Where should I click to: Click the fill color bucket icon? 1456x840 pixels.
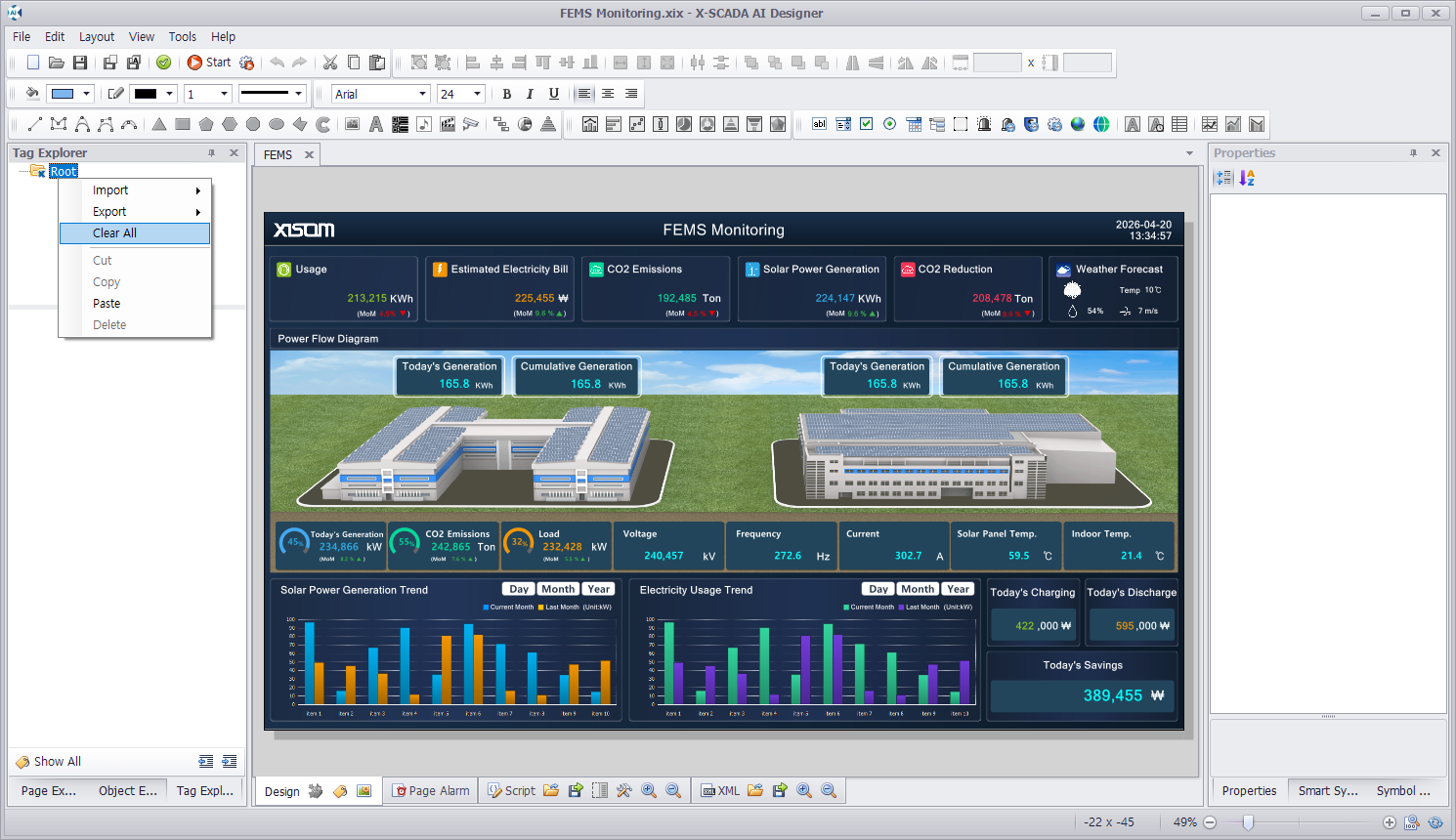32,94
